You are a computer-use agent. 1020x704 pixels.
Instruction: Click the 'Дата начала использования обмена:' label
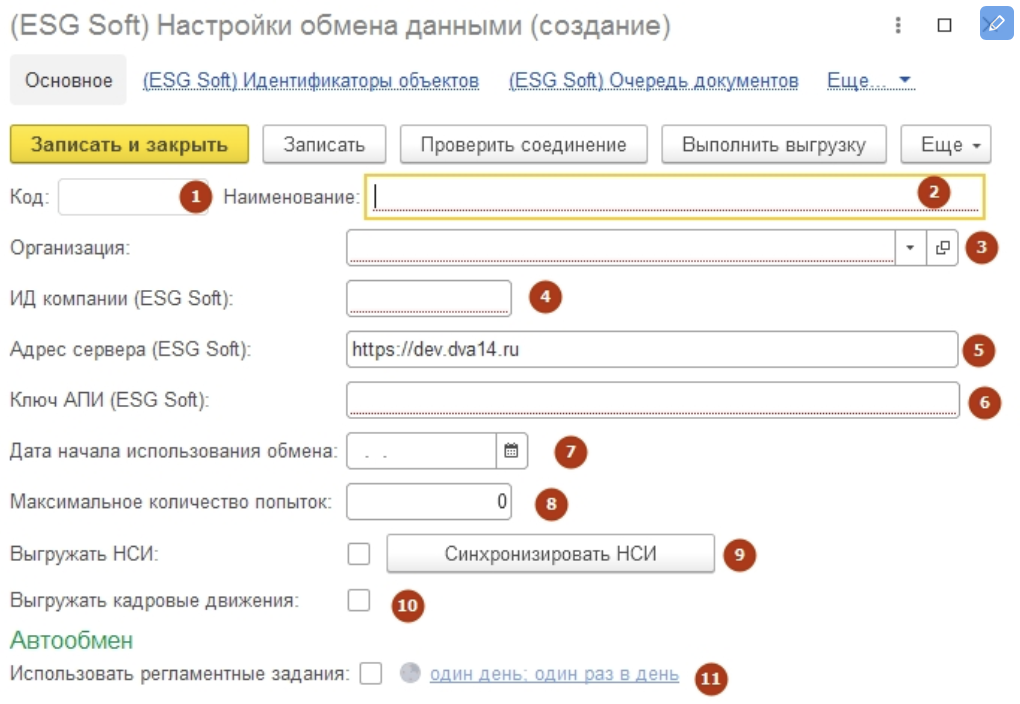(174, 451)
